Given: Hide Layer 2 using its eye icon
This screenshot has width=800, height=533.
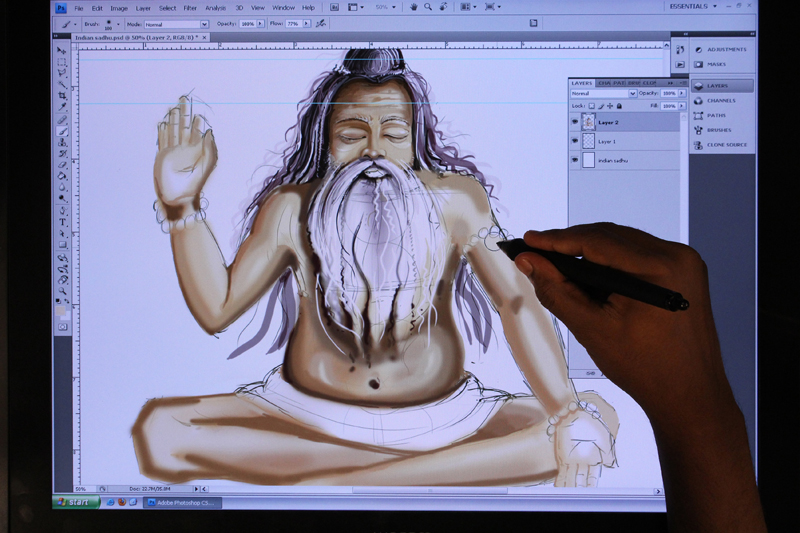Looking at the screenshot, I should tap(574, 122).
